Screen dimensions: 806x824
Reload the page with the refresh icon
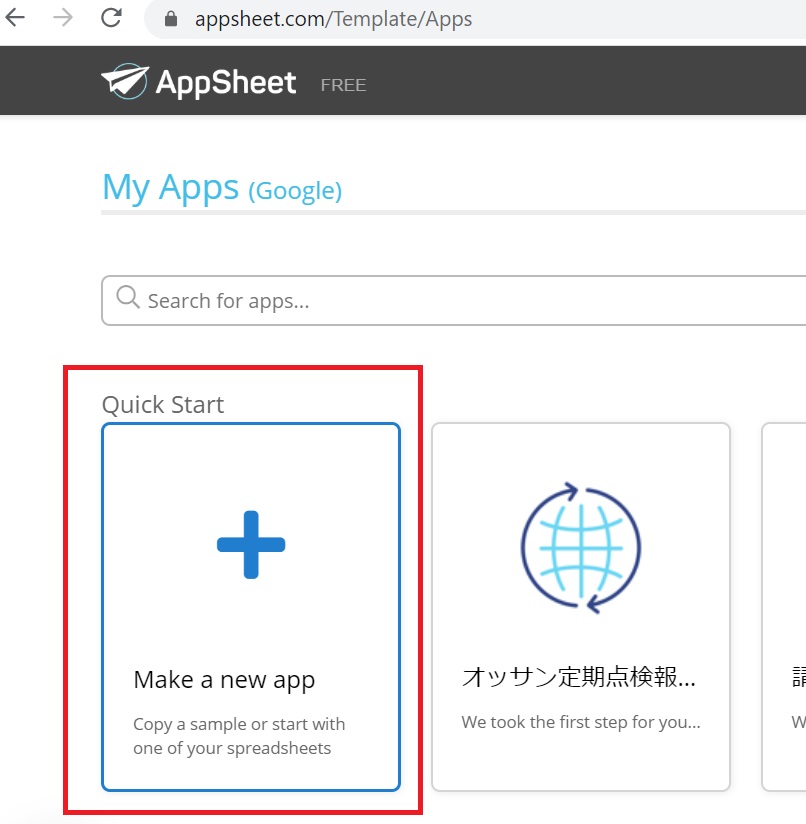coord(111,18)
